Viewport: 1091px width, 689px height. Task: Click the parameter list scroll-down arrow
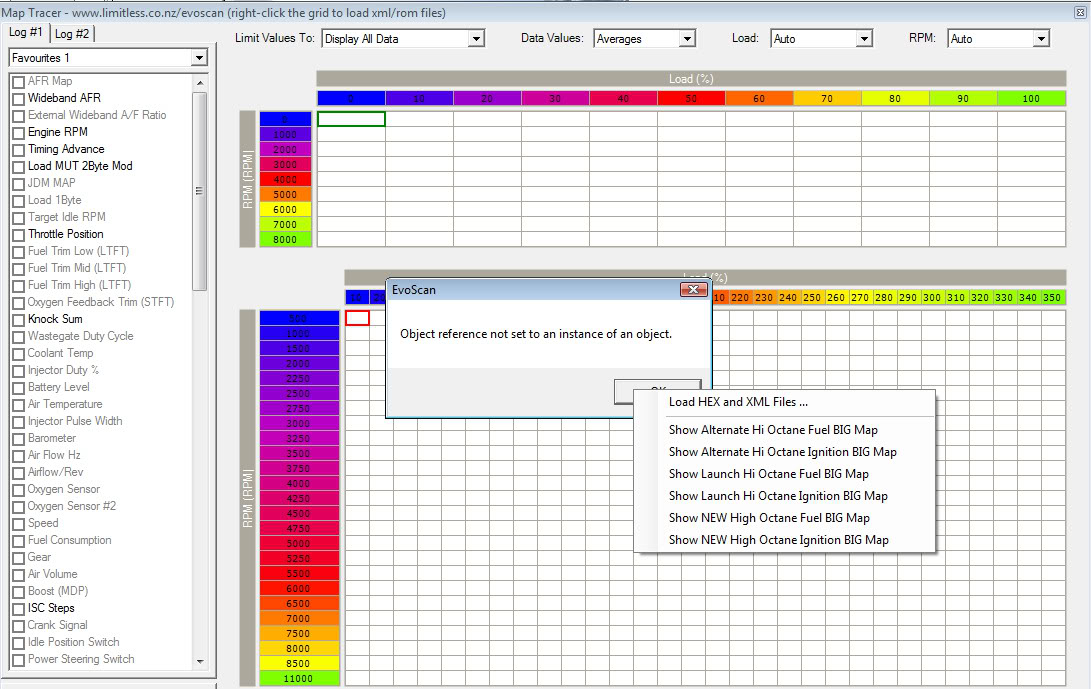(200, 661)
